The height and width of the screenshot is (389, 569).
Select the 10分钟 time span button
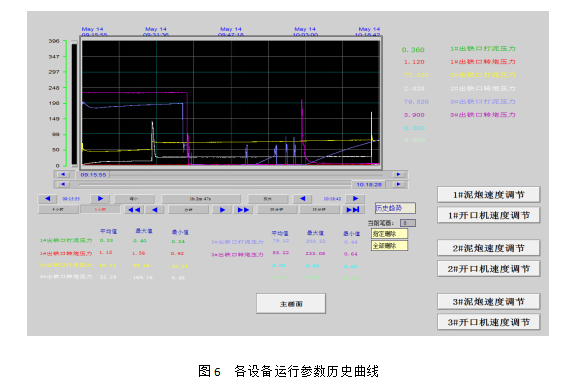(x=319, y=210)
